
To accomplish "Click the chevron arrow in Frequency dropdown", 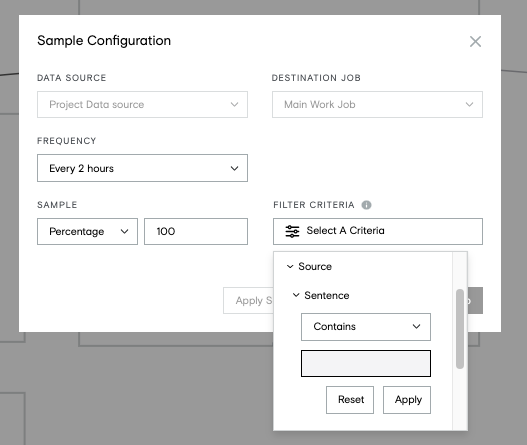I will pos(234,168).
